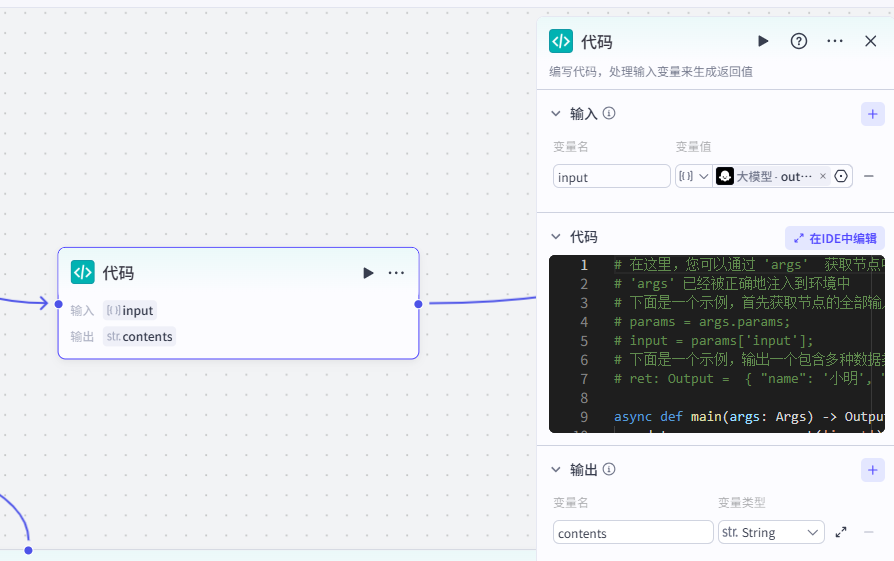Collapse the 输出 section
This screenshot has width=894, height=561.
[556, 470]
